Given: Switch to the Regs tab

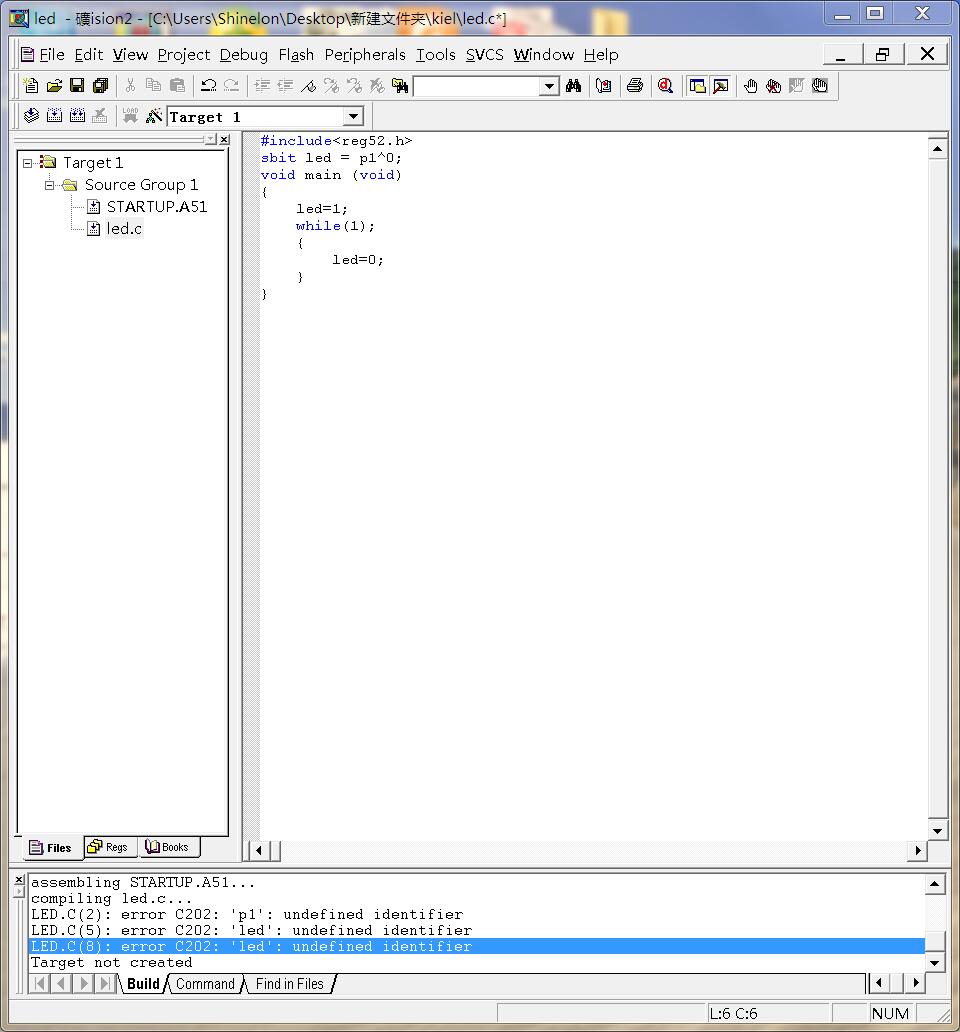Looking at the screenshot, I should 111,847.
